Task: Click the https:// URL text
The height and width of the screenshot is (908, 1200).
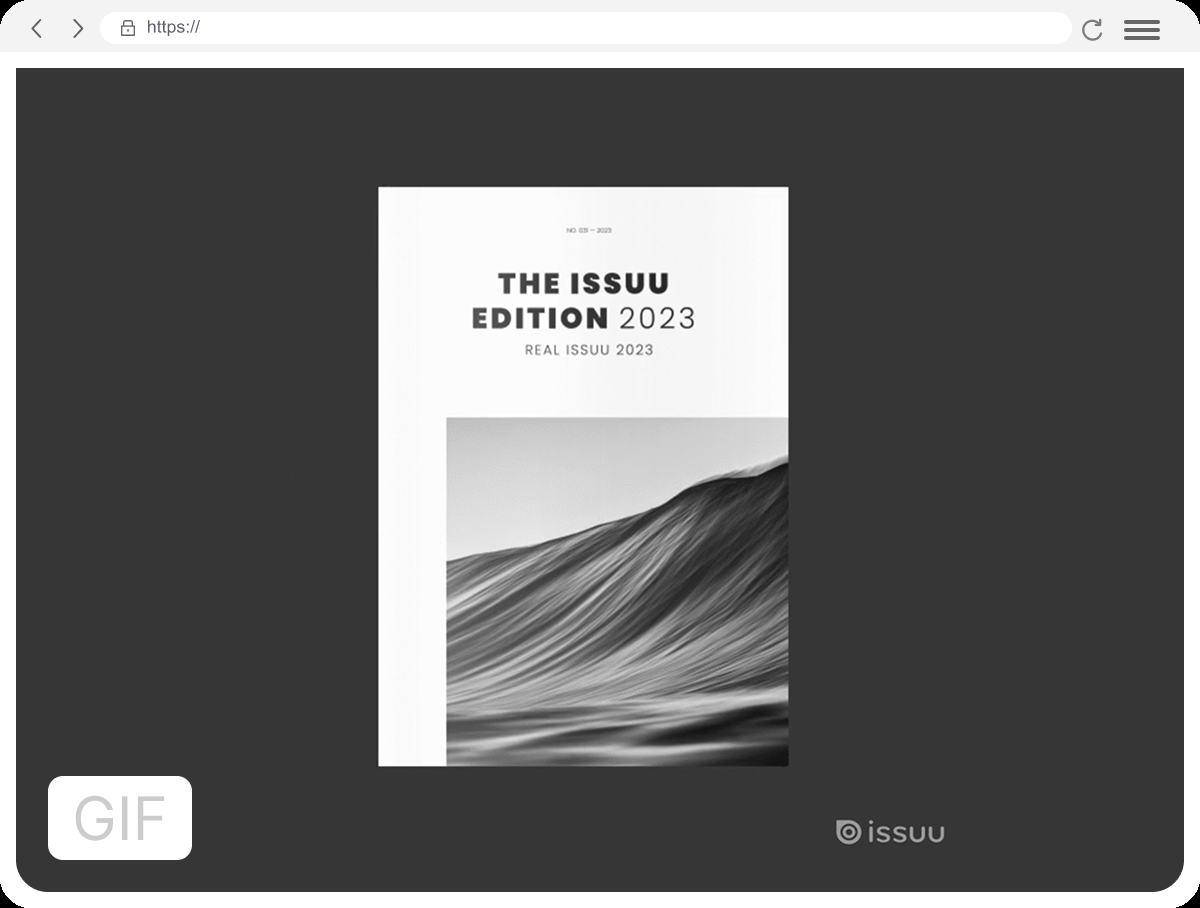Action: coord(173,28)
